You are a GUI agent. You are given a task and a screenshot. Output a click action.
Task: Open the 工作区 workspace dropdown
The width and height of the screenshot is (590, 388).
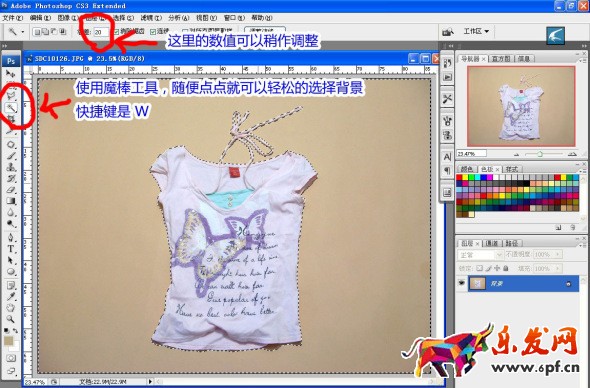476,31
